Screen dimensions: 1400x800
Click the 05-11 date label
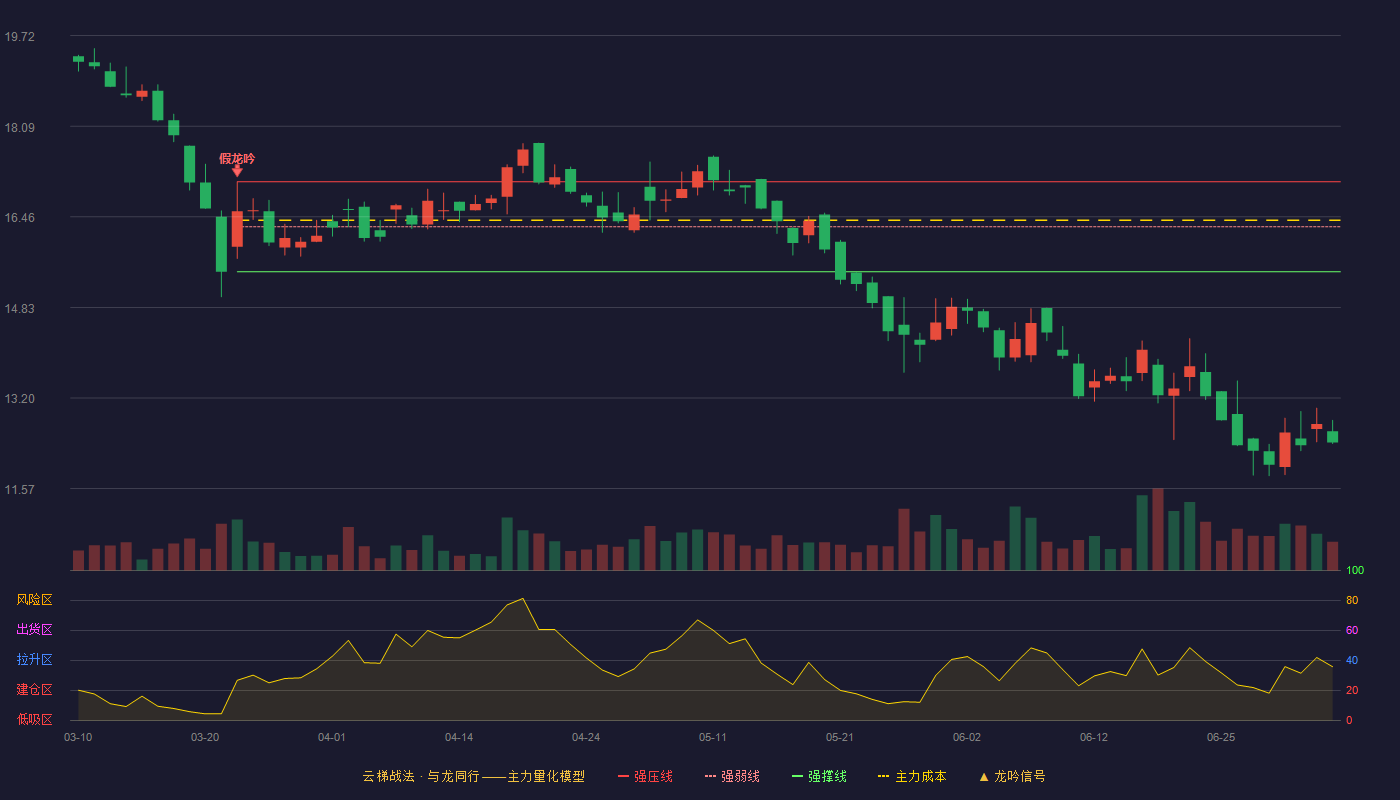tap(713, 737)
